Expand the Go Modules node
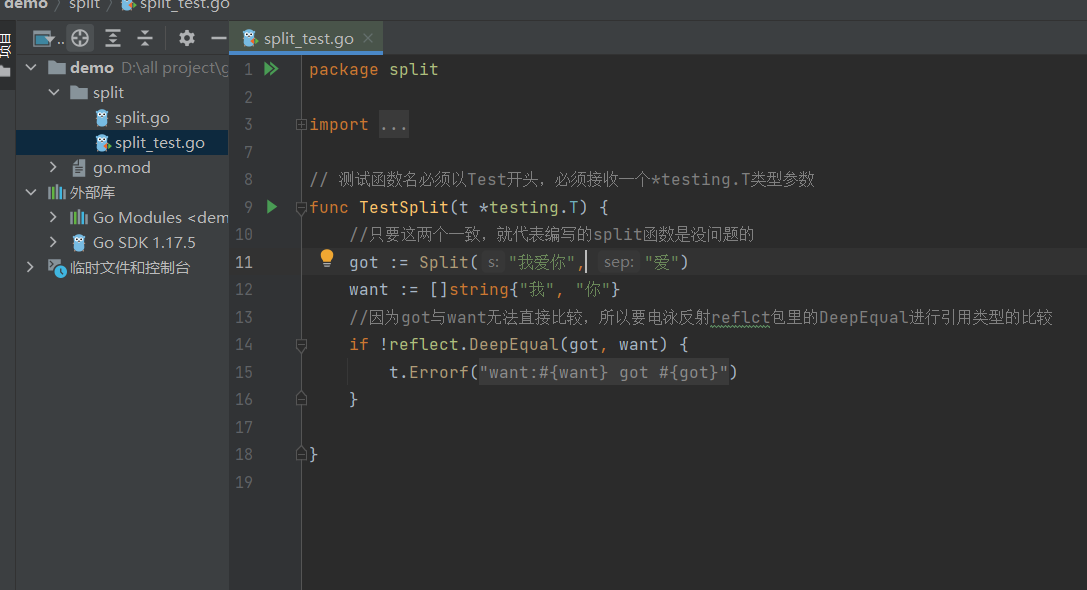This screenshot has width=1087, height=590. tap(54, 218)
